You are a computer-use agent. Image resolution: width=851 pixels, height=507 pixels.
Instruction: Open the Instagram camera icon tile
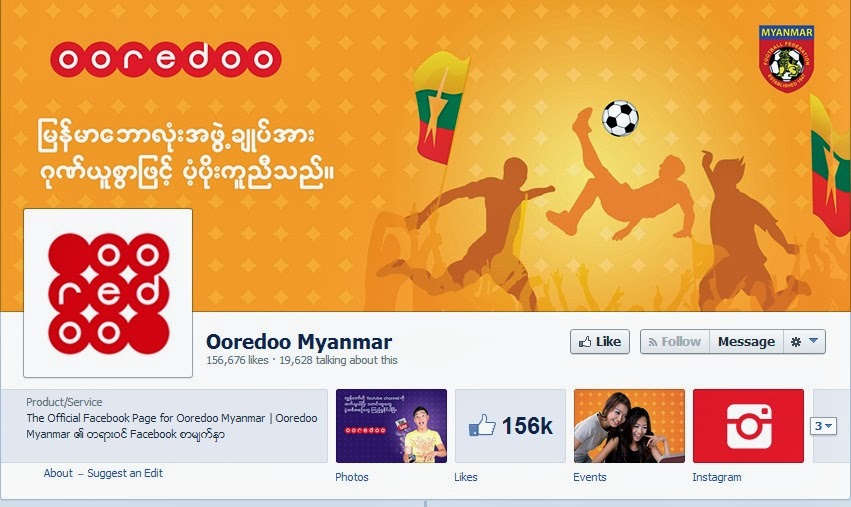(748, 426)
